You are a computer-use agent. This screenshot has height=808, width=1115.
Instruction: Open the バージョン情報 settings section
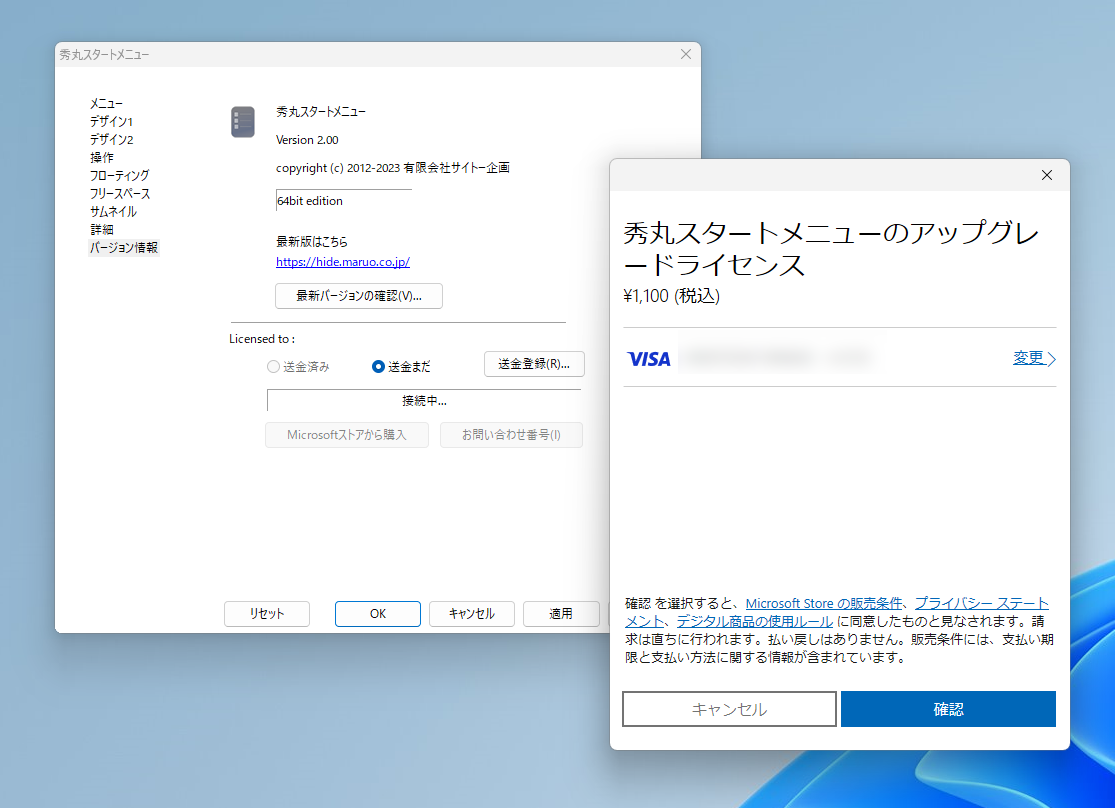(x=123, y=247)
